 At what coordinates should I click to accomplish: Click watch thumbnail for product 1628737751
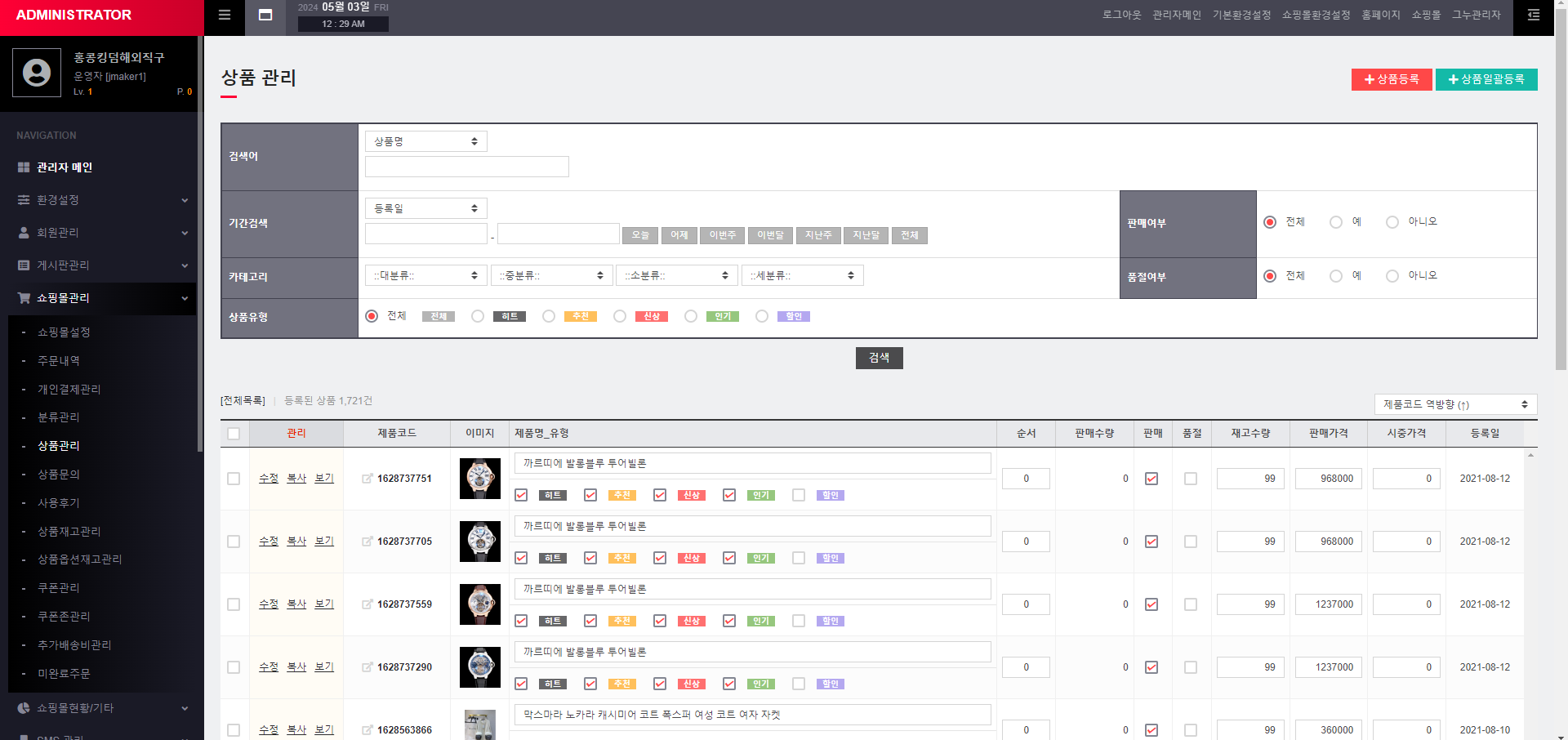pos(480,479)
